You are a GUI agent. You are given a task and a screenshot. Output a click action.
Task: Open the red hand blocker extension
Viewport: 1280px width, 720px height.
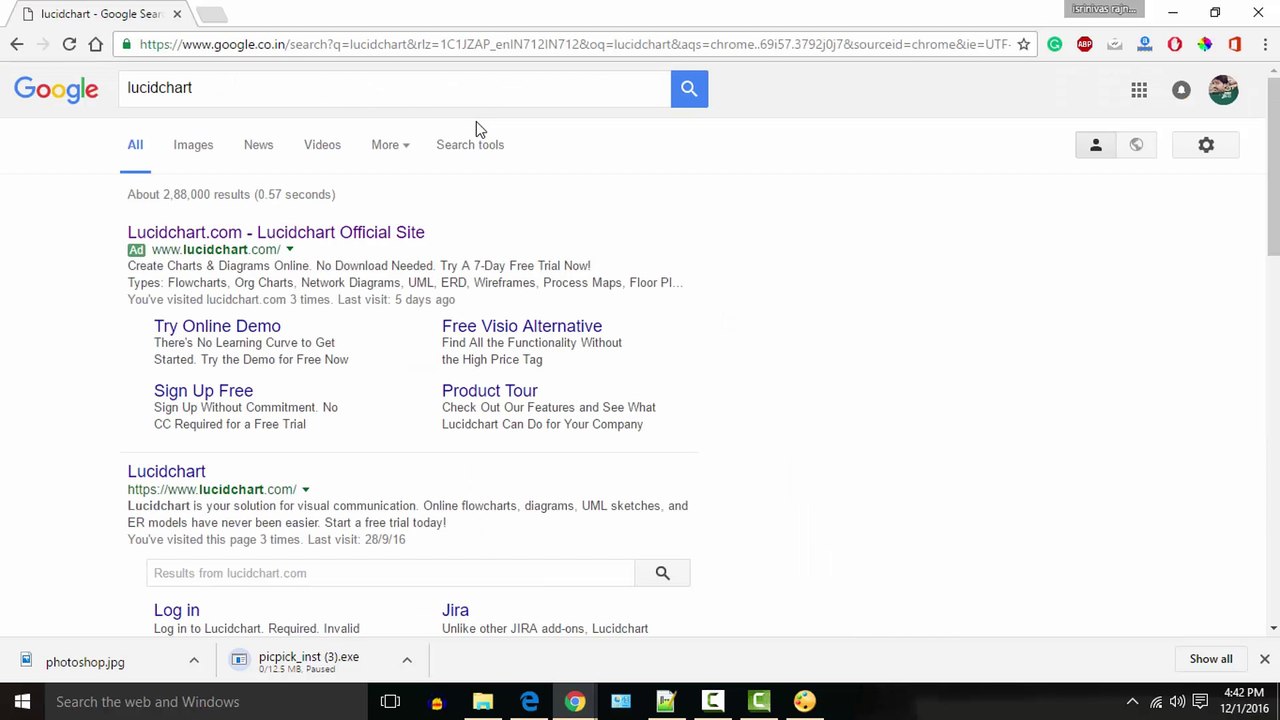tap(1175, 44)
